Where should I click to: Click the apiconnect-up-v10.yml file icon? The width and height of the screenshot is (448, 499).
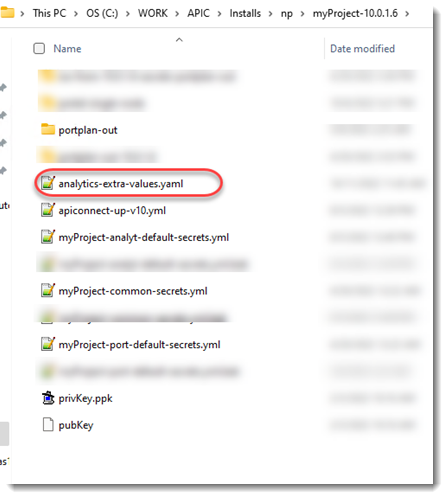48,210
